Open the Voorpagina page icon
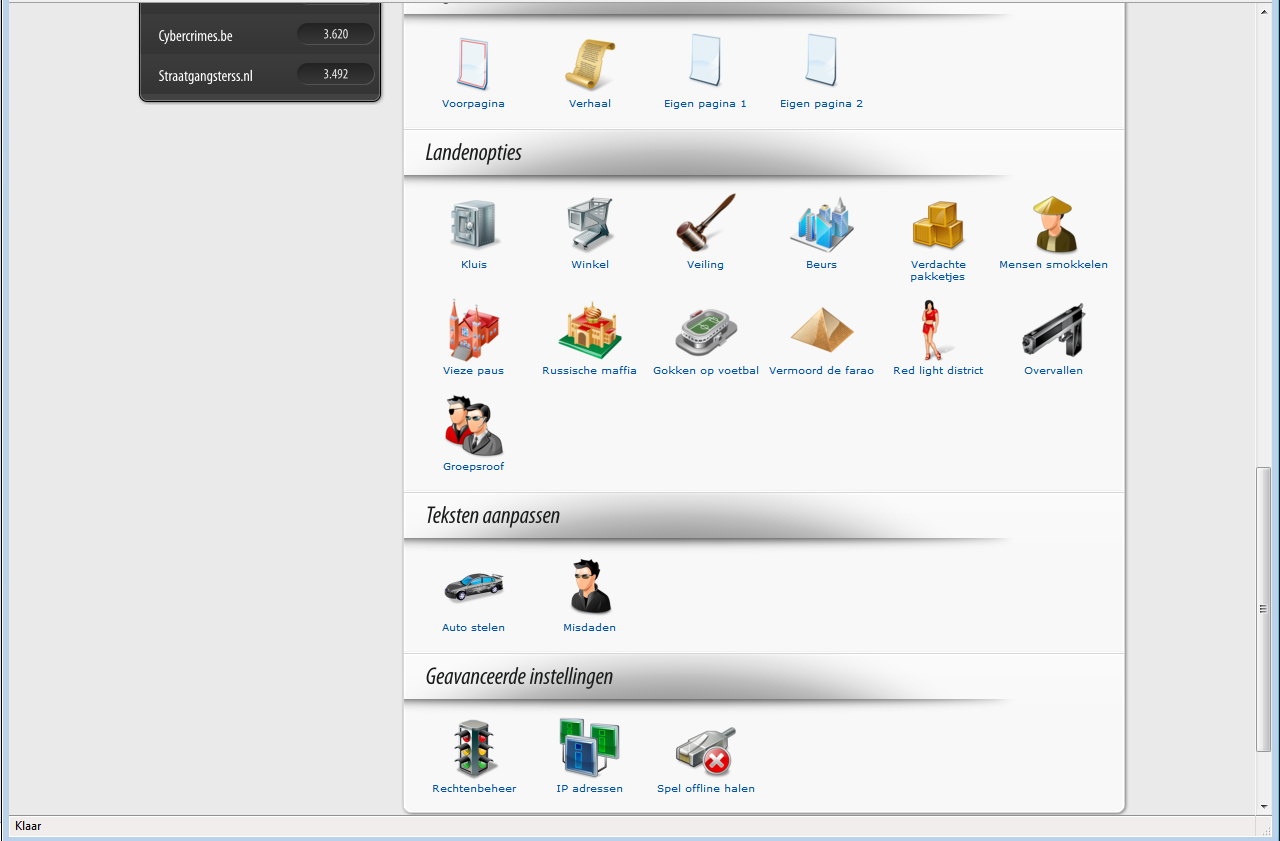 click(473, 64)
